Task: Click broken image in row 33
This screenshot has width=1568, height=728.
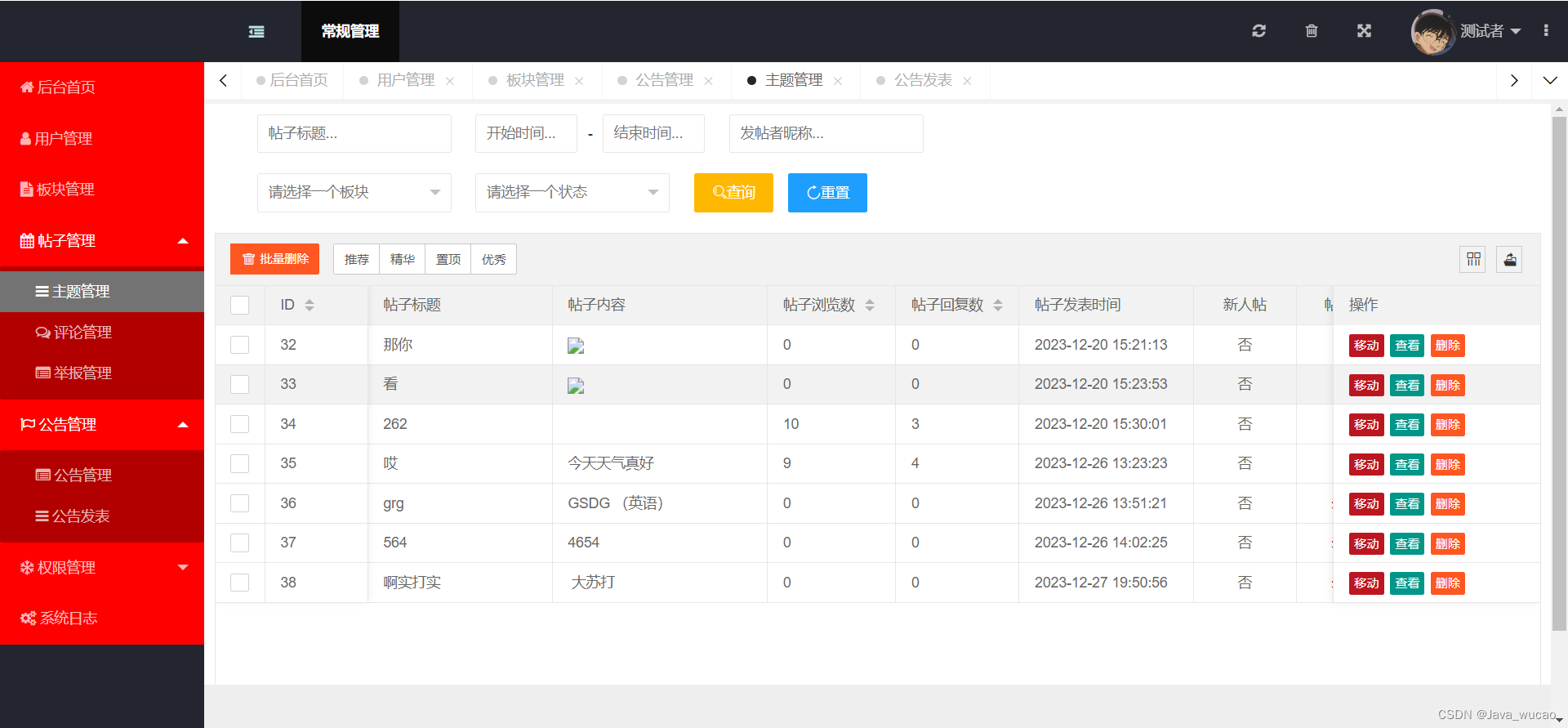Action: pyautogui.click(x=576, y=386)
